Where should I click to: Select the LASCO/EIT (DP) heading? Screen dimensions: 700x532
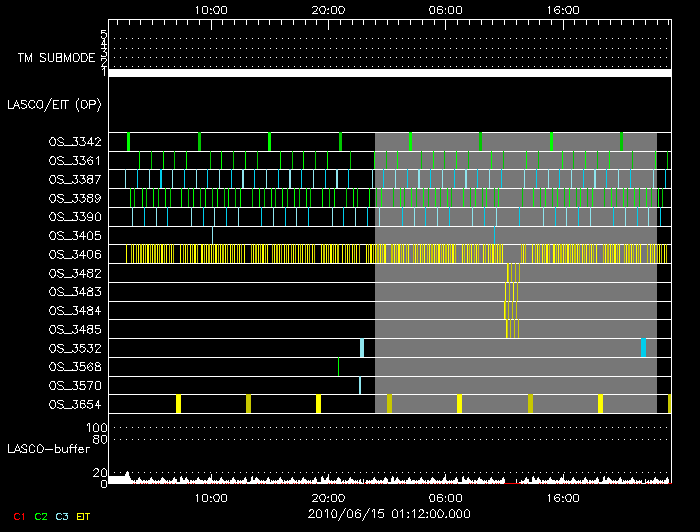click(54, 104)
